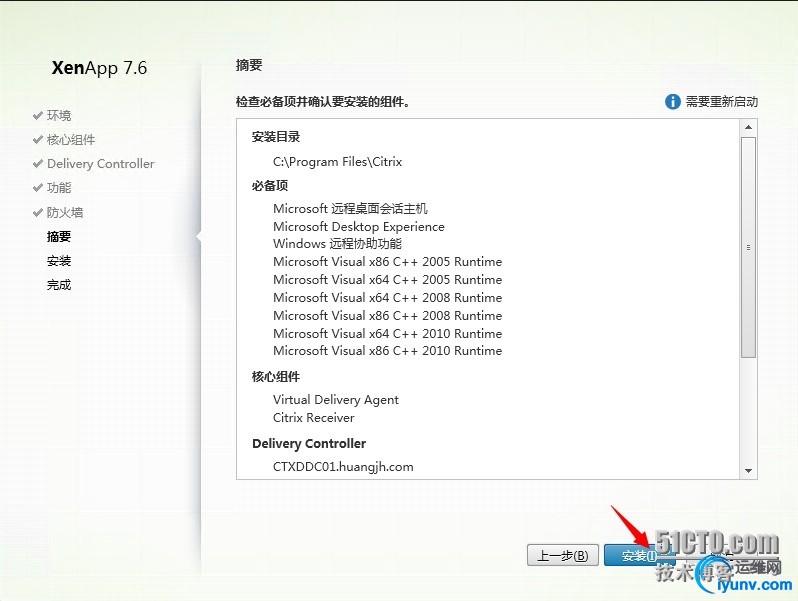Click the CTXDDC01.huangjh.com controller address
This screenshot has height=601, width=798.
(343, 467)
